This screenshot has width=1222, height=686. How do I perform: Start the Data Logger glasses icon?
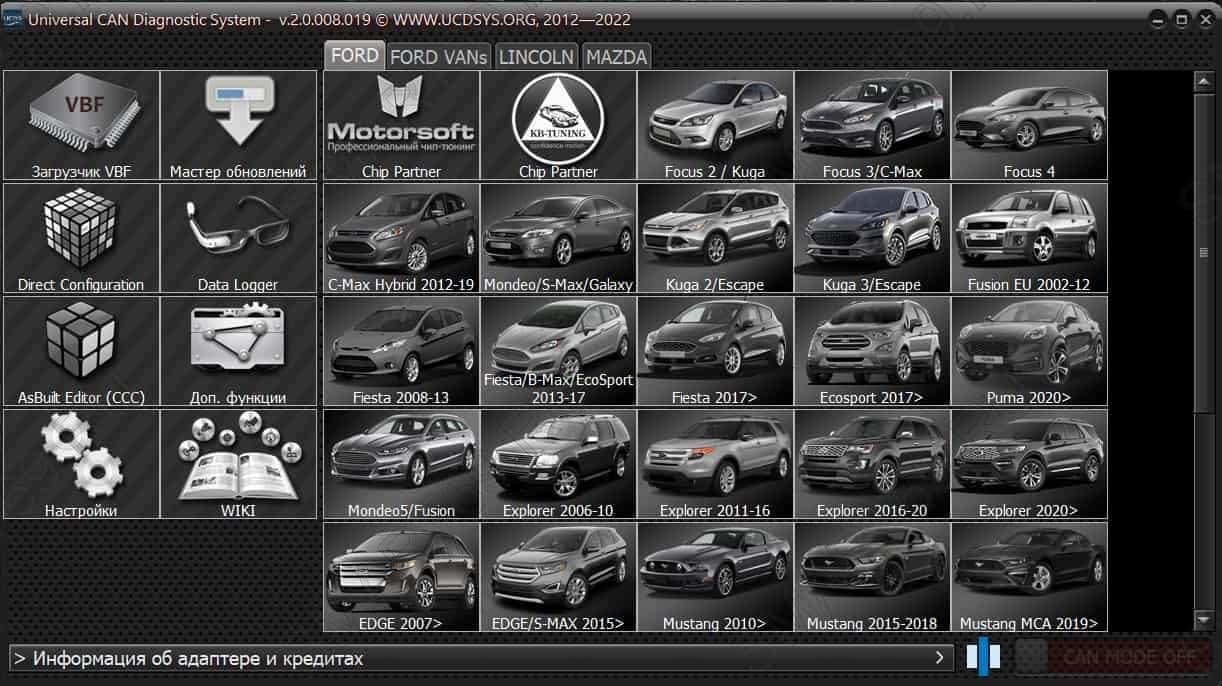(238, 238)
